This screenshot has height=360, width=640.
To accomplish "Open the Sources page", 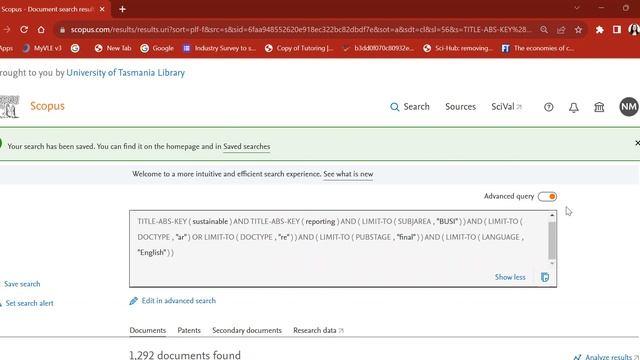I will click(x=460, y=107).
